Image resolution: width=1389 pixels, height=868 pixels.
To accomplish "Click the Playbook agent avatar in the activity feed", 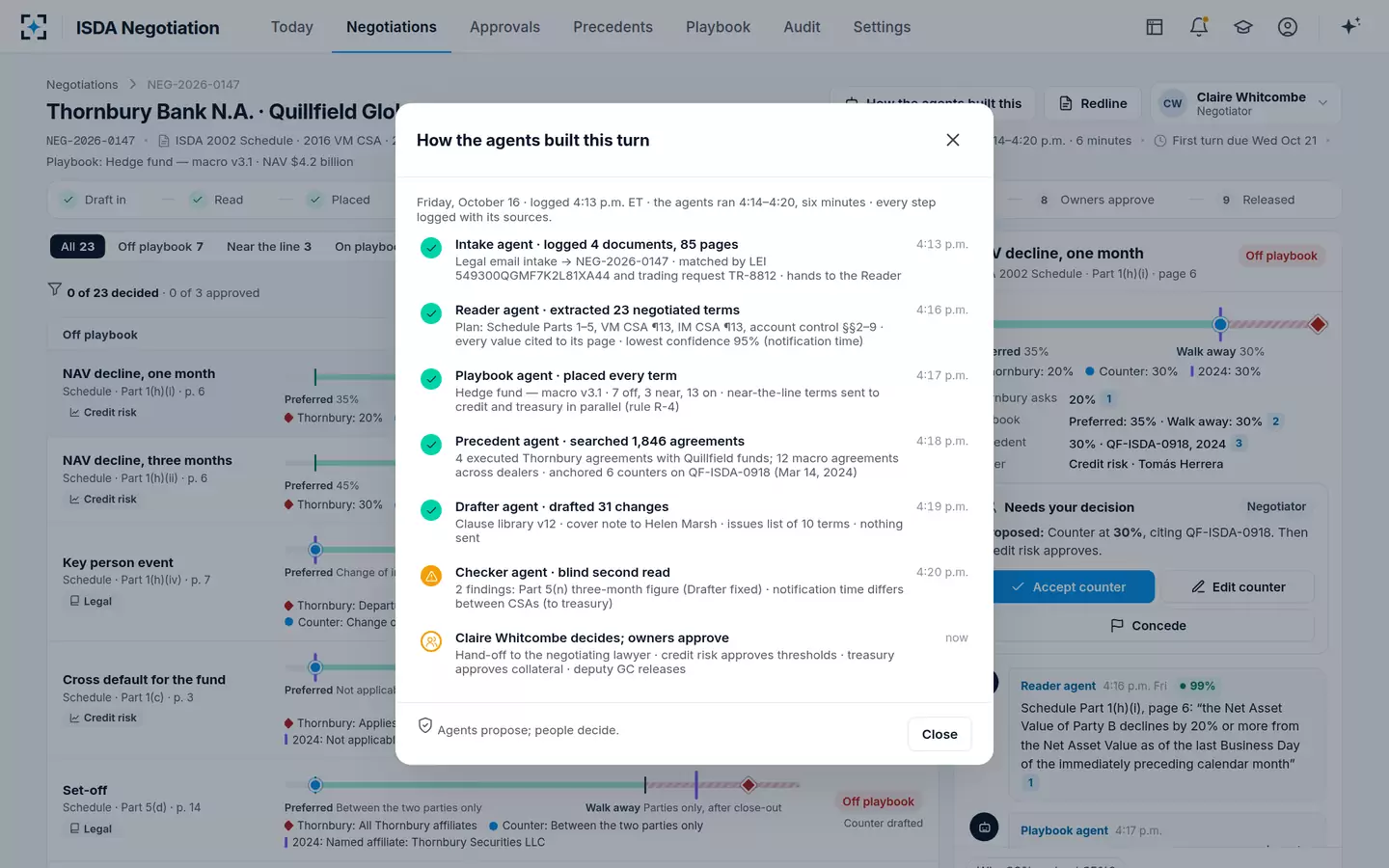I will click(984, 827).
